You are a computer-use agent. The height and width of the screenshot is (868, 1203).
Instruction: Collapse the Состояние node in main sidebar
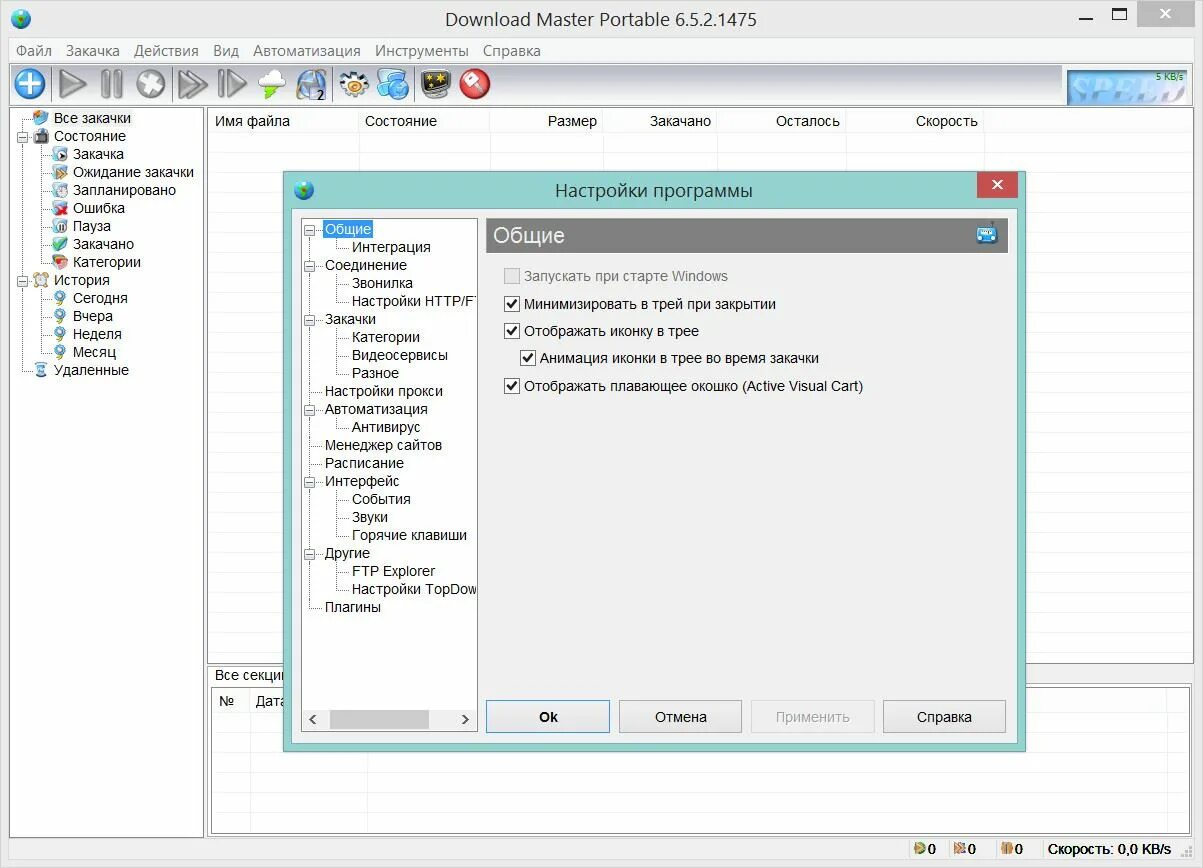click(22, 137)
